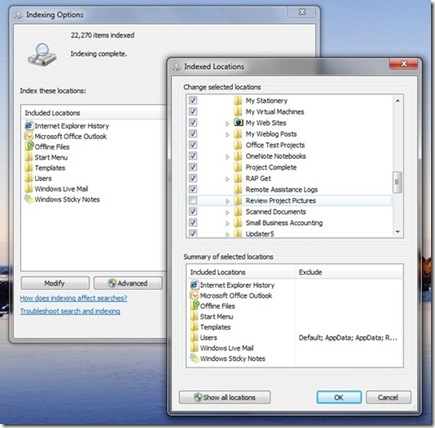Check the Review Project Pictures checkbox
Screen dimensions: 435x428
point(193,200)
